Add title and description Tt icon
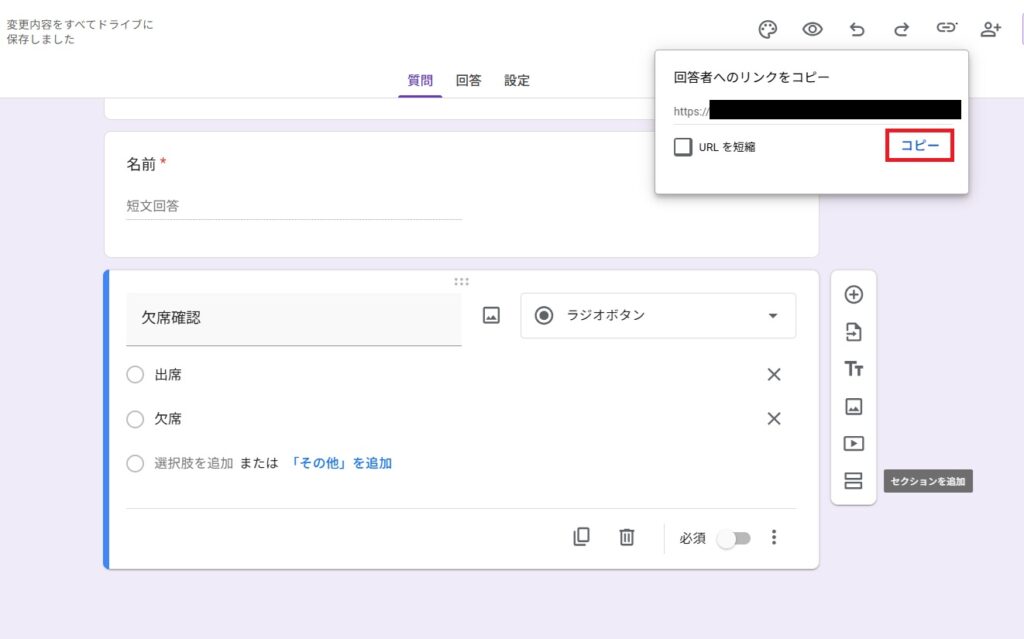Screen dimensions: 1024x639 point(853,369)
